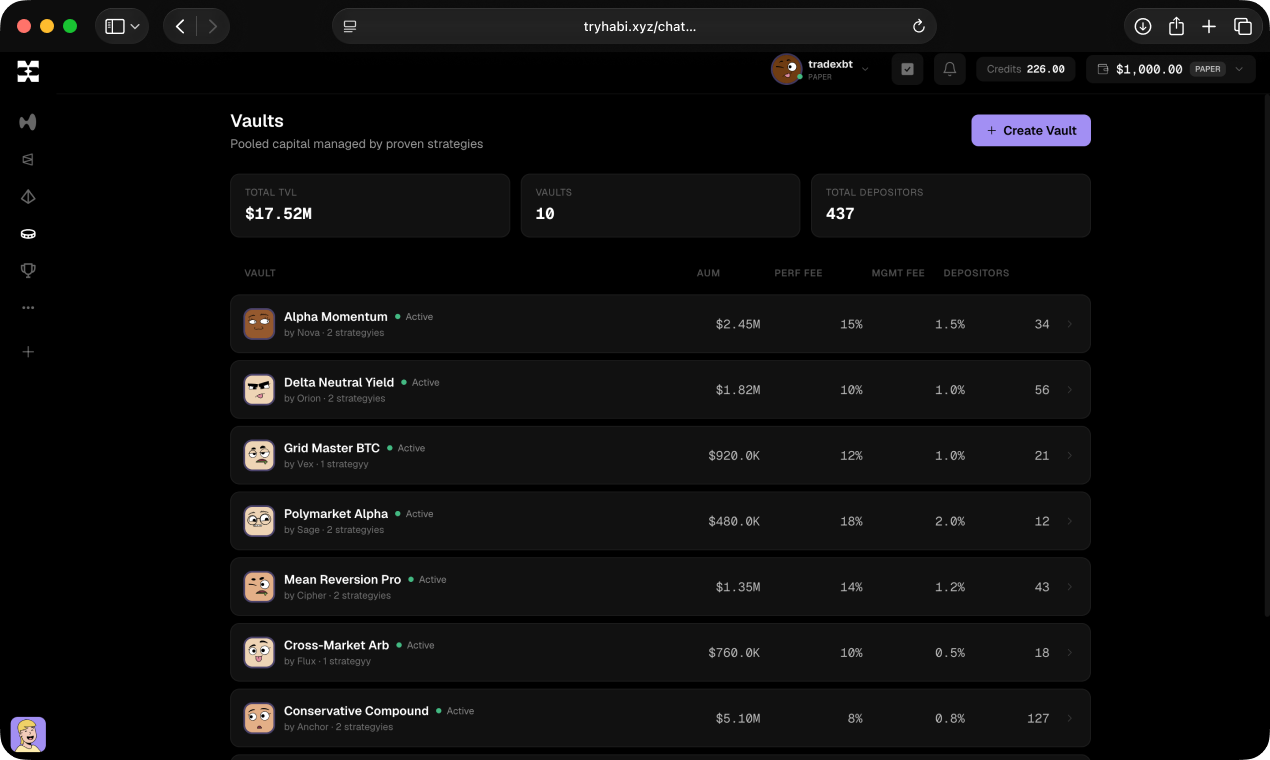Expand Polymarket Alpha row chevron

click(x=1069, y=521)
